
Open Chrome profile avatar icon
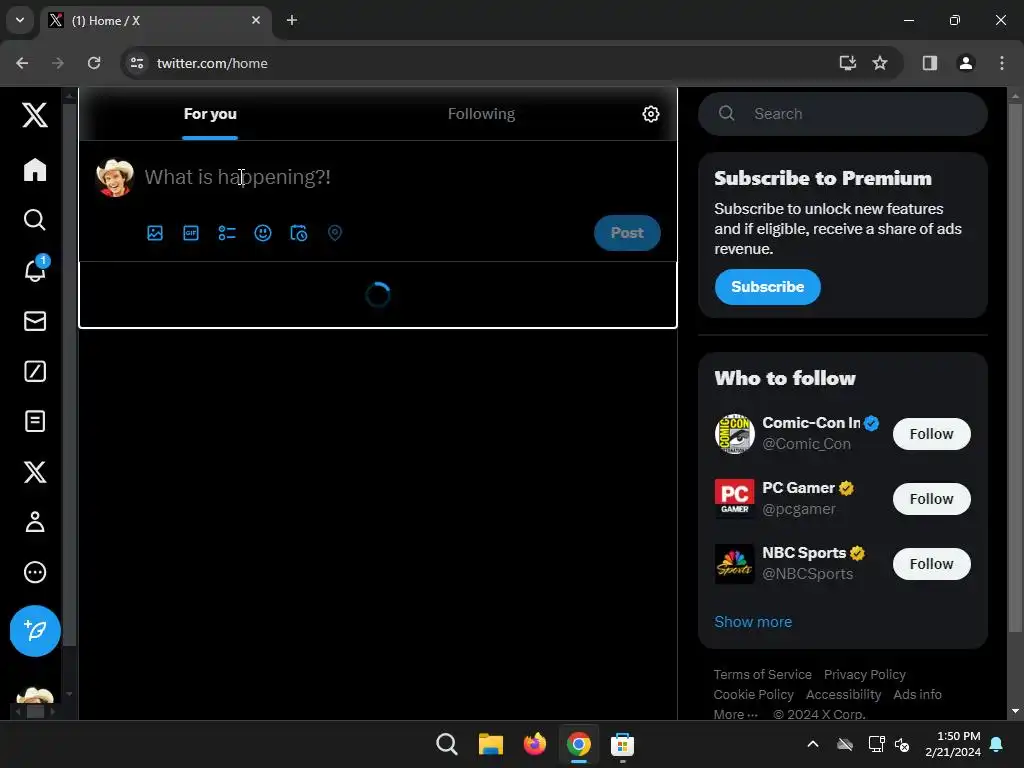click(x=965, y=63)
